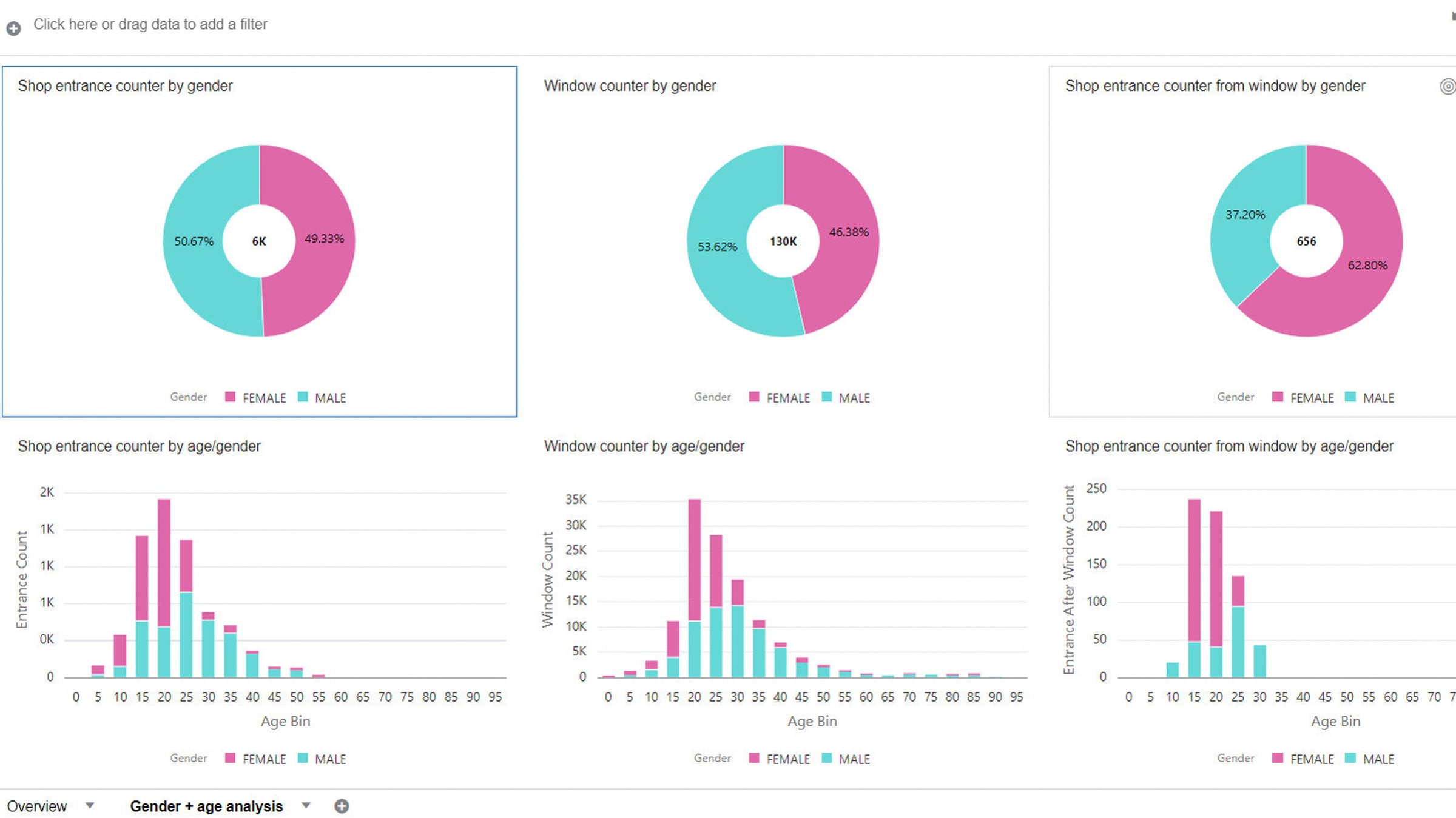Image resolution: width=1456 pixels, height=818 pixels.
Task: Toggle FEMALE legend in entrance-from-window donut
Action: [x=1311, y=398]
